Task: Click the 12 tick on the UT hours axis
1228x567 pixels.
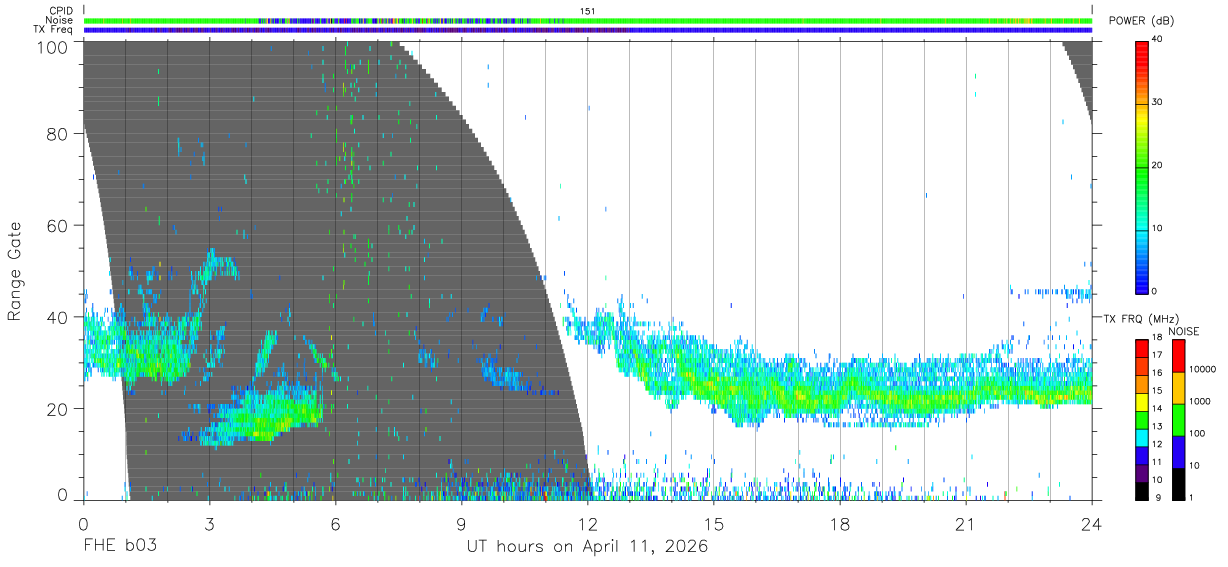Action: click(x=588, y=523)
